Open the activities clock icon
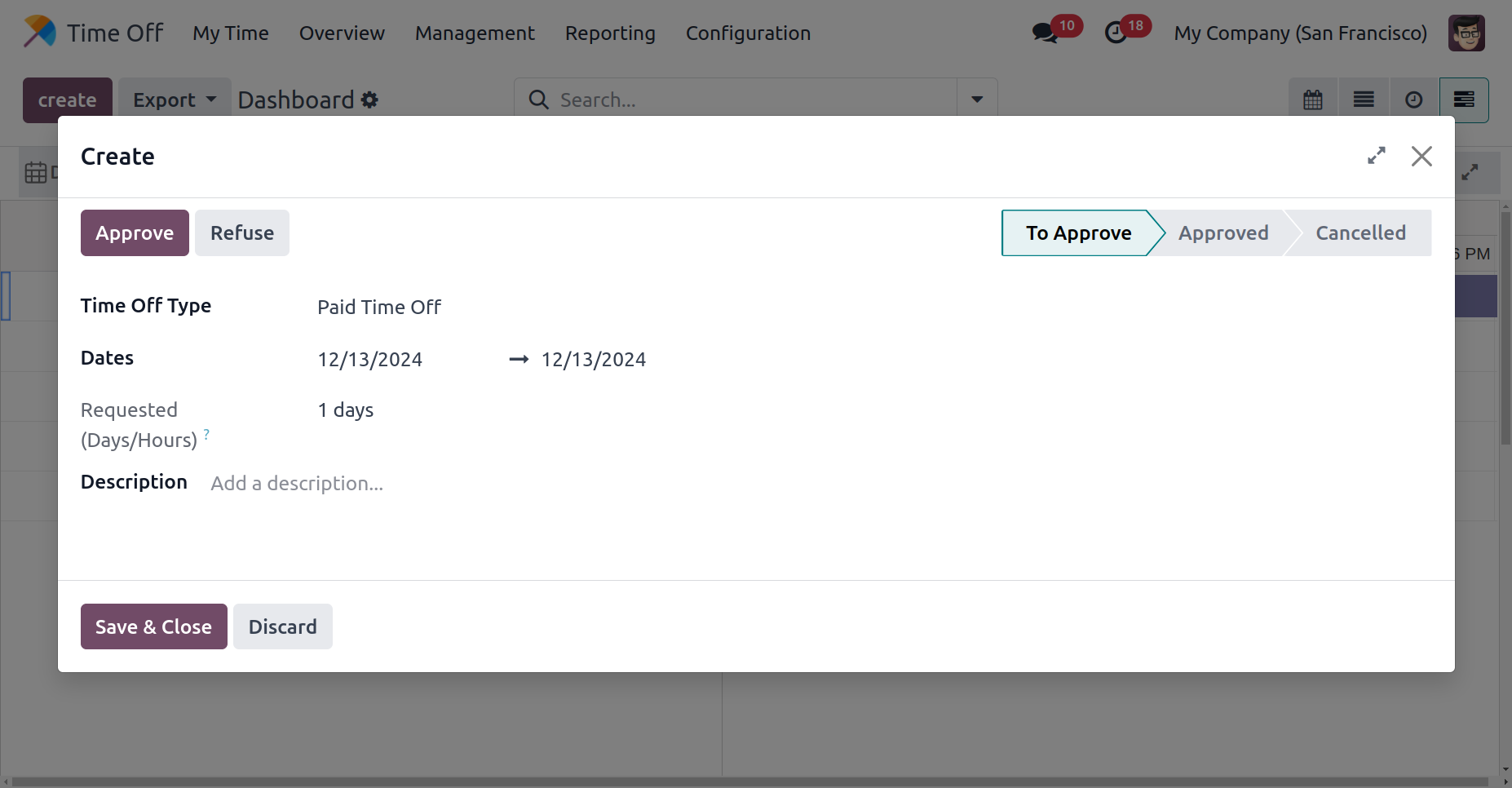This screenshot has width=1512, height=788. coord(1115,33)
